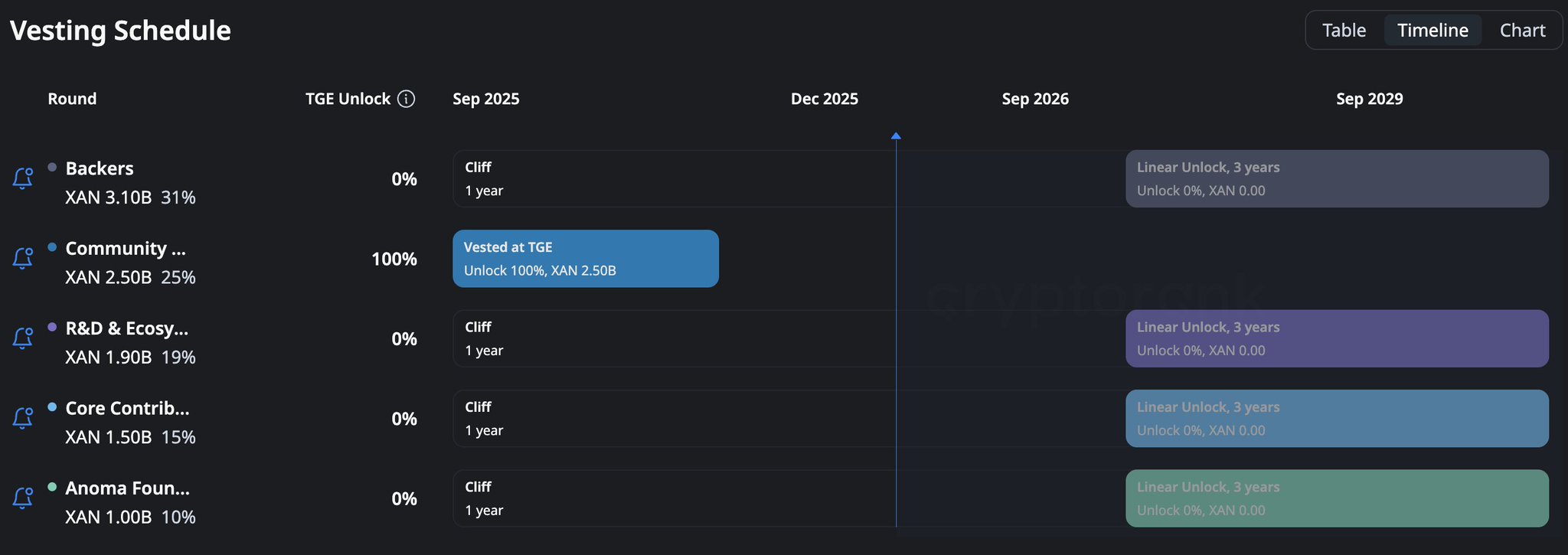The height and width of the screenshot is (555, 1568).
Task: Click the Backers Linear Unlock bar
Action: pos(1336,178)
